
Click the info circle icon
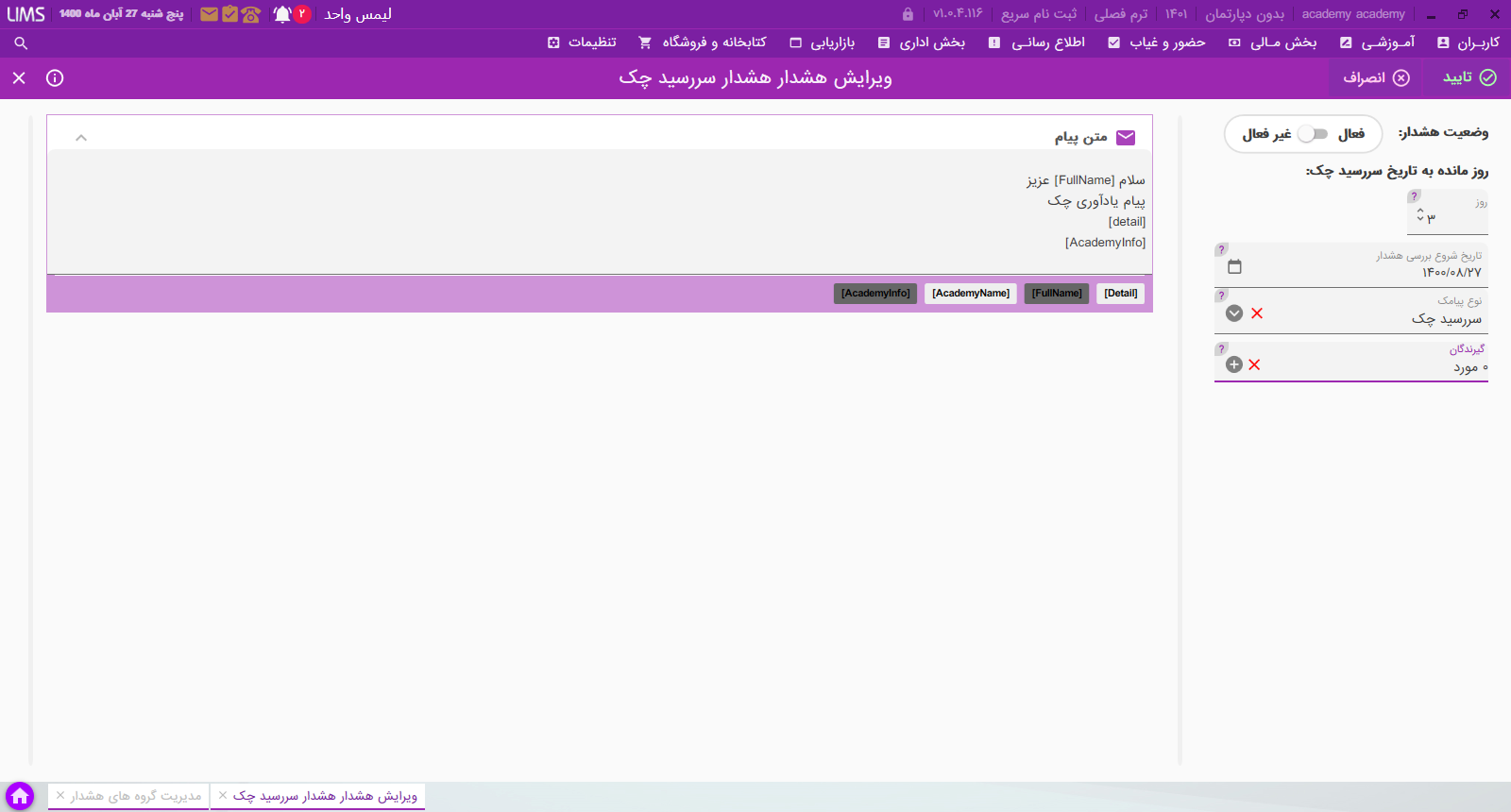pos(55,77)
